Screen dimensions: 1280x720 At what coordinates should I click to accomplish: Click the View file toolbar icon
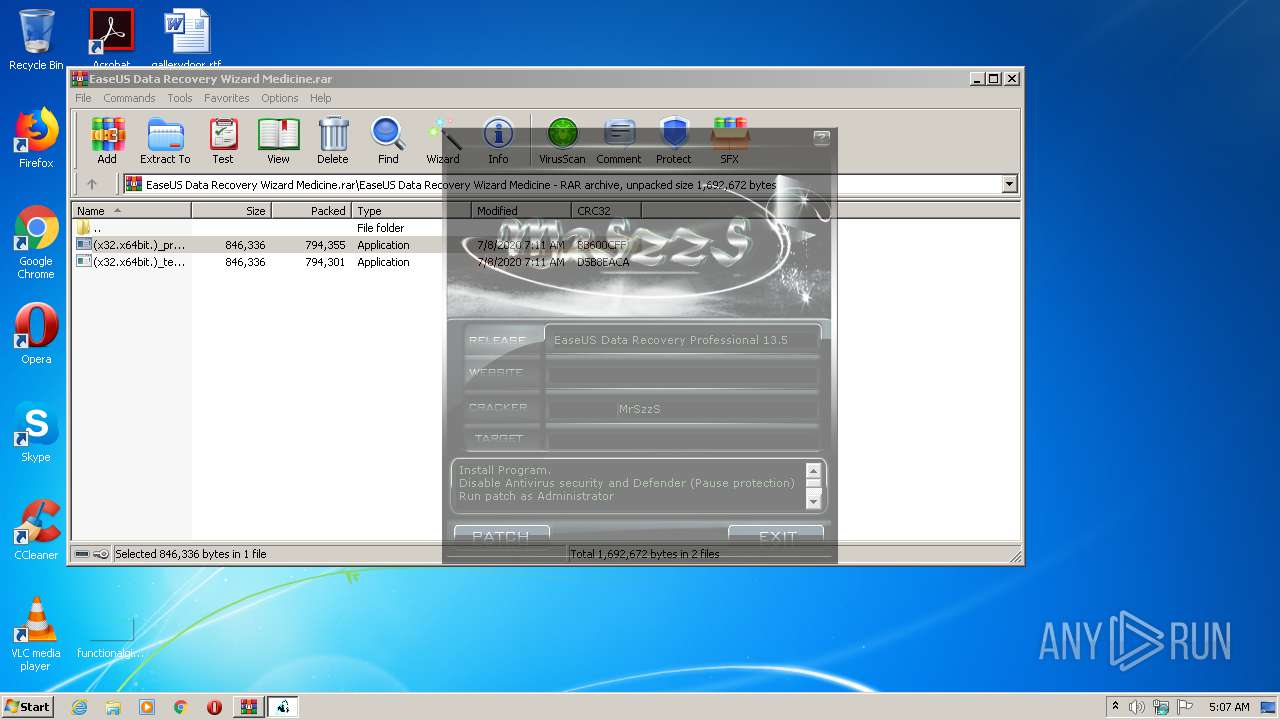tap(278, 140)
